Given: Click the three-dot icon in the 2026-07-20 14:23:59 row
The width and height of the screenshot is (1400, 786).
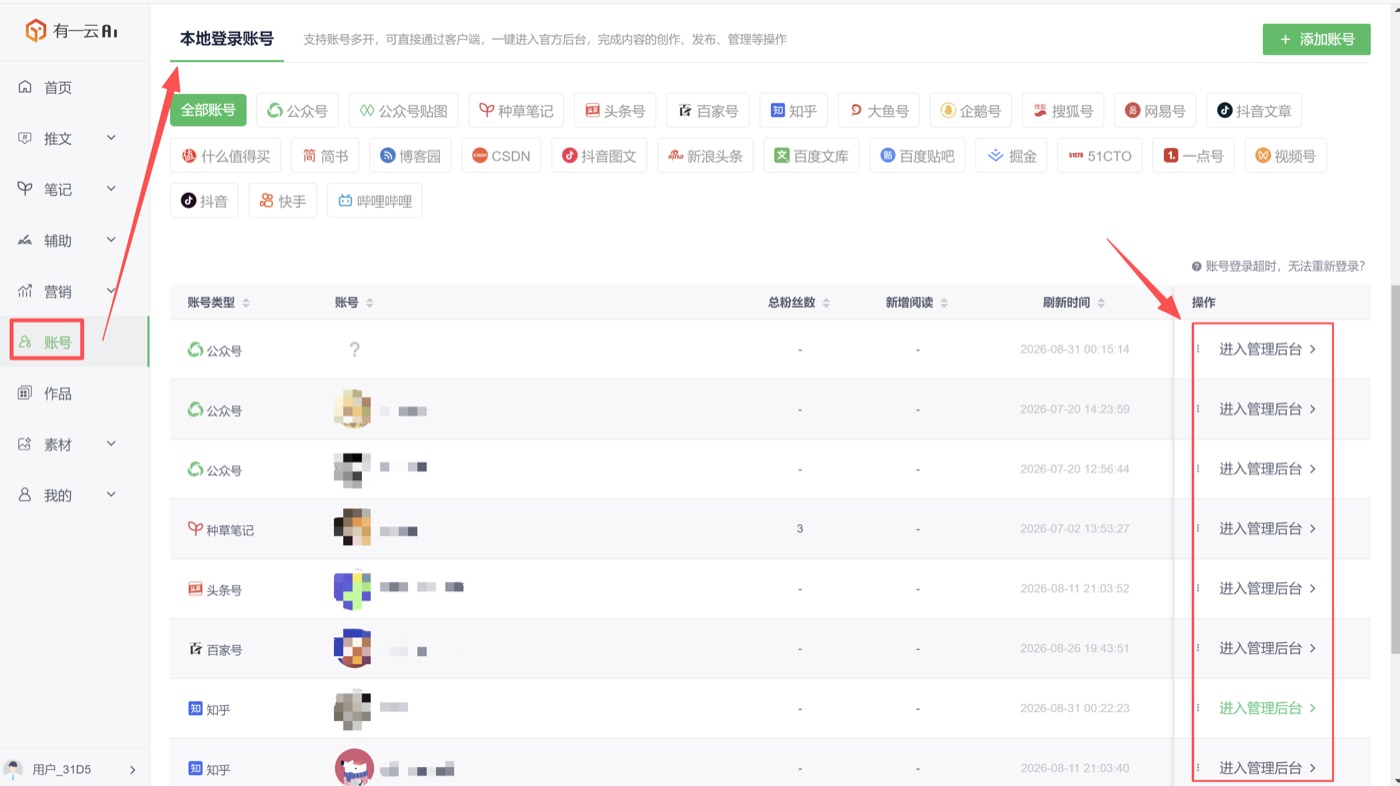Looking at the screenshot, I should 1198,409.
